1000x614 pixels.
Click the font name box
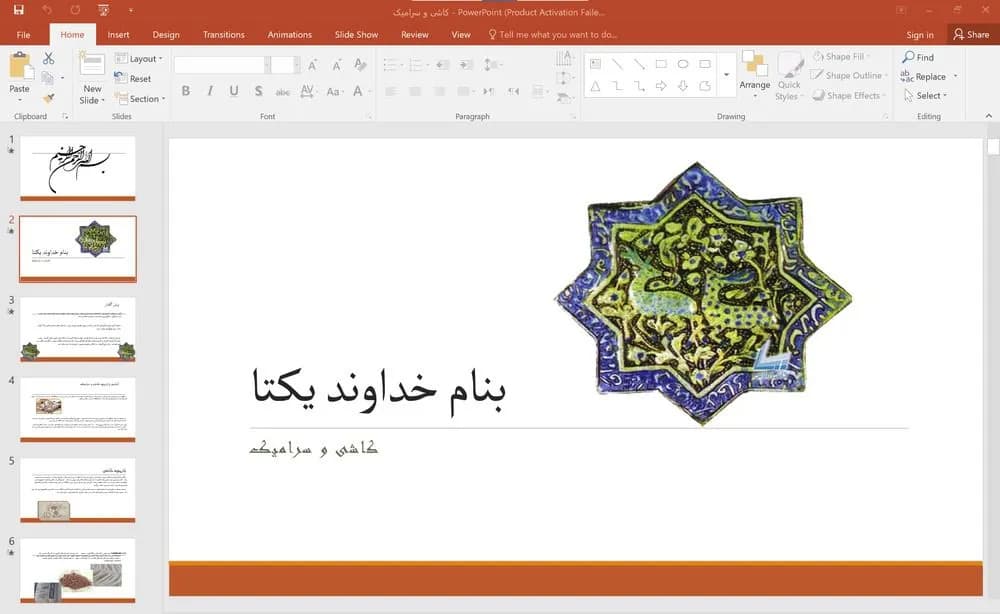[221, 64]
